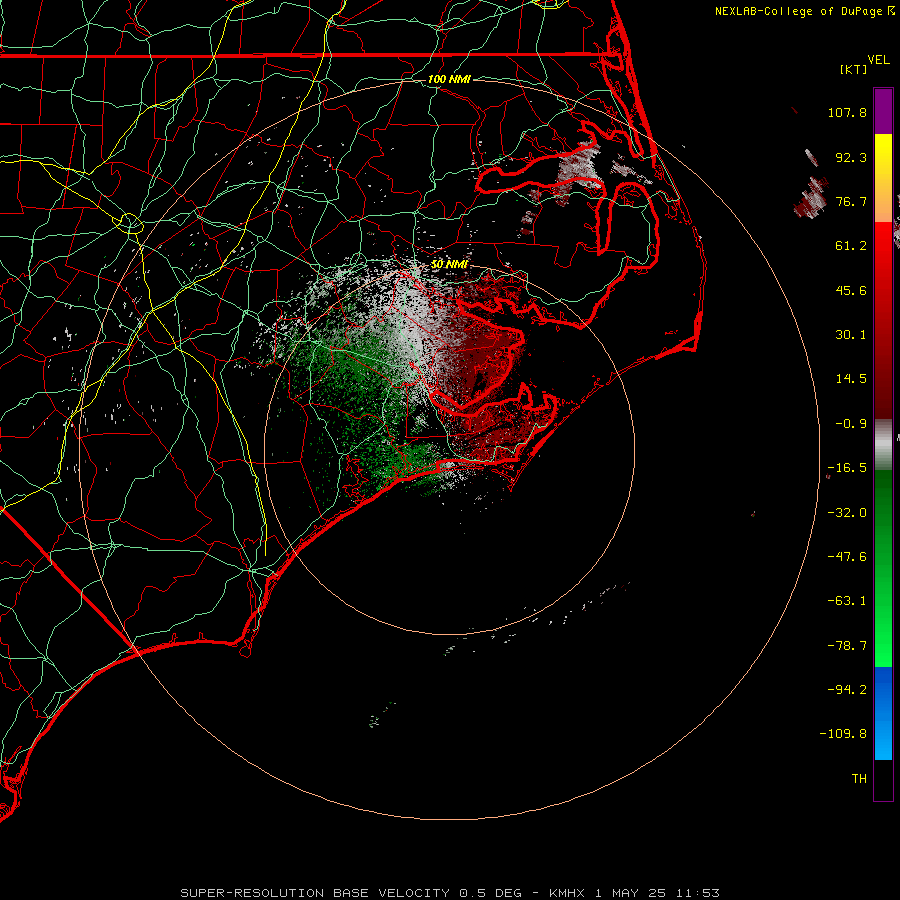Select the -32.0 velocity scale label

click(847, 513)
